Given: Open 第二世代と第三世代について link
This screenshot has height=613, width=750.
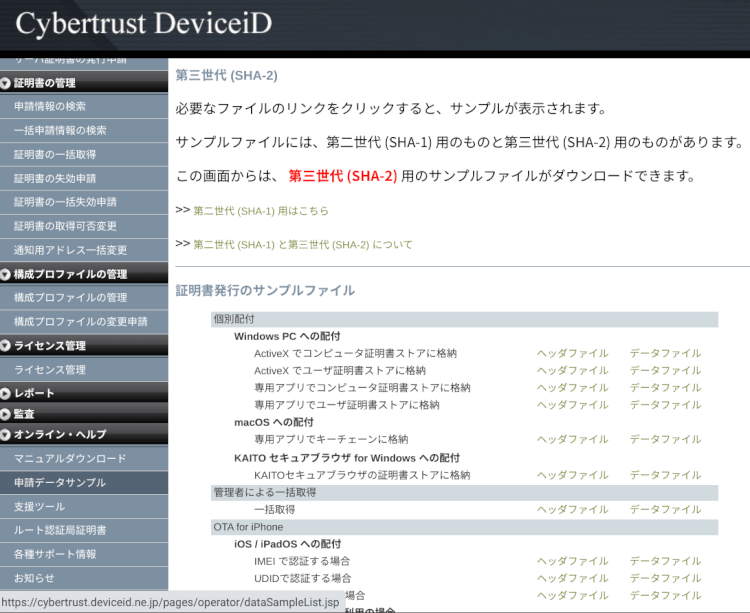Looking at the screenshot, I should click(302, 245).
